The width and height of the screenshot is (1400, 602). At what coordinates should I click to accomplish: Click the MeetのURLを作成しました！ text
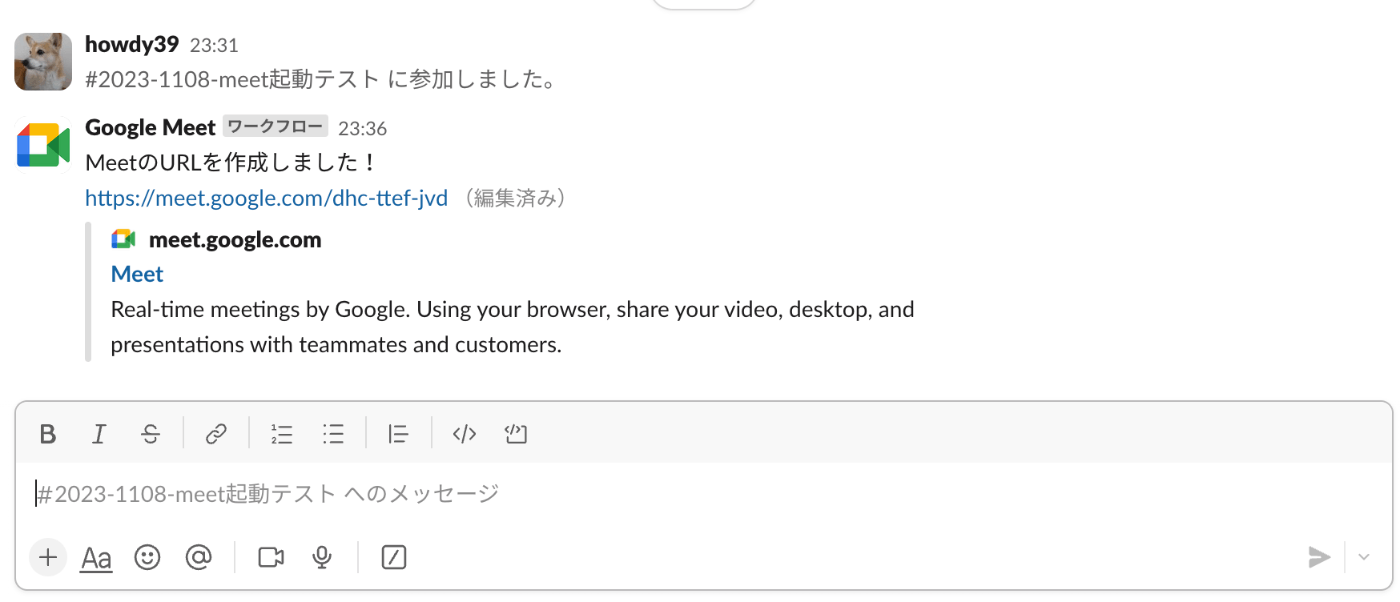(x=230, y=162)
